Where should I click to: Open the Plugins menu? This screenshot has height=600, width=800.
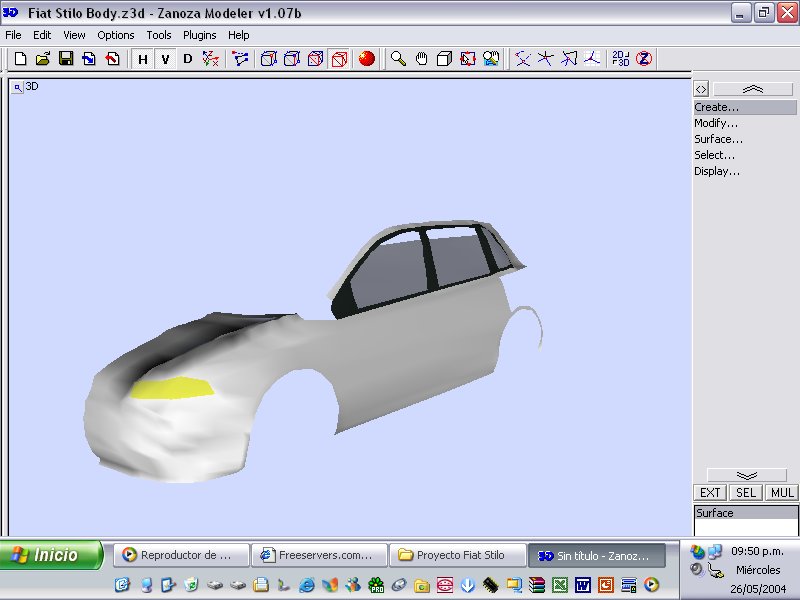(199, 35)
